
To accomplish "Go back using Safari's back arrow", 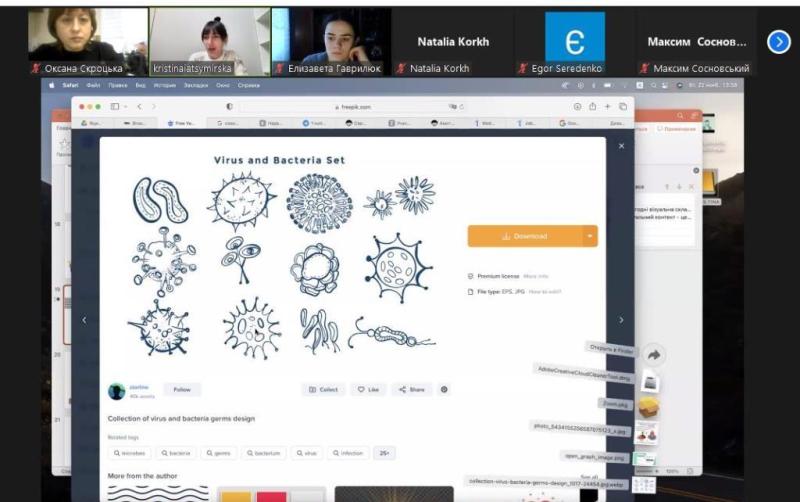I will click(139, 107).
